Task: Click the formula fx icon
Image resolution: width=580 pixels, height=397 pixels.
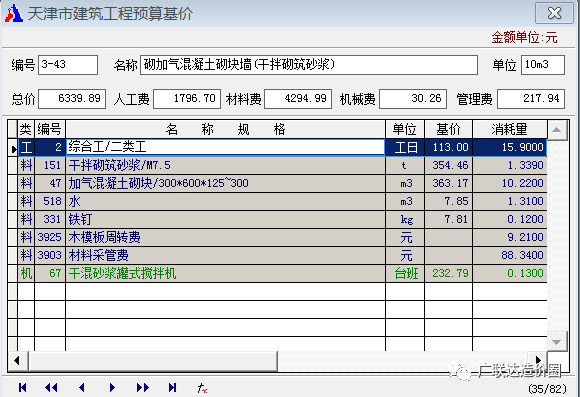Action: point(202,388)
